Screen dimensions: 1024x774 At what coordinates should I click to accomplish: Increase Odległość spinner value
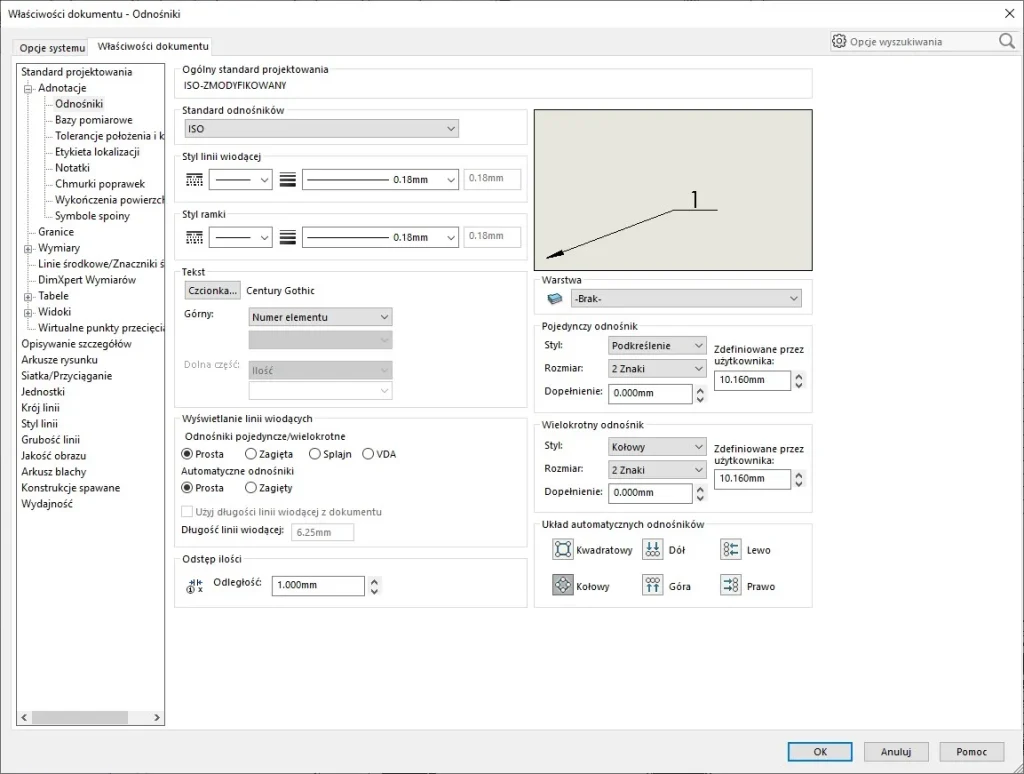[x=374, y=581]
